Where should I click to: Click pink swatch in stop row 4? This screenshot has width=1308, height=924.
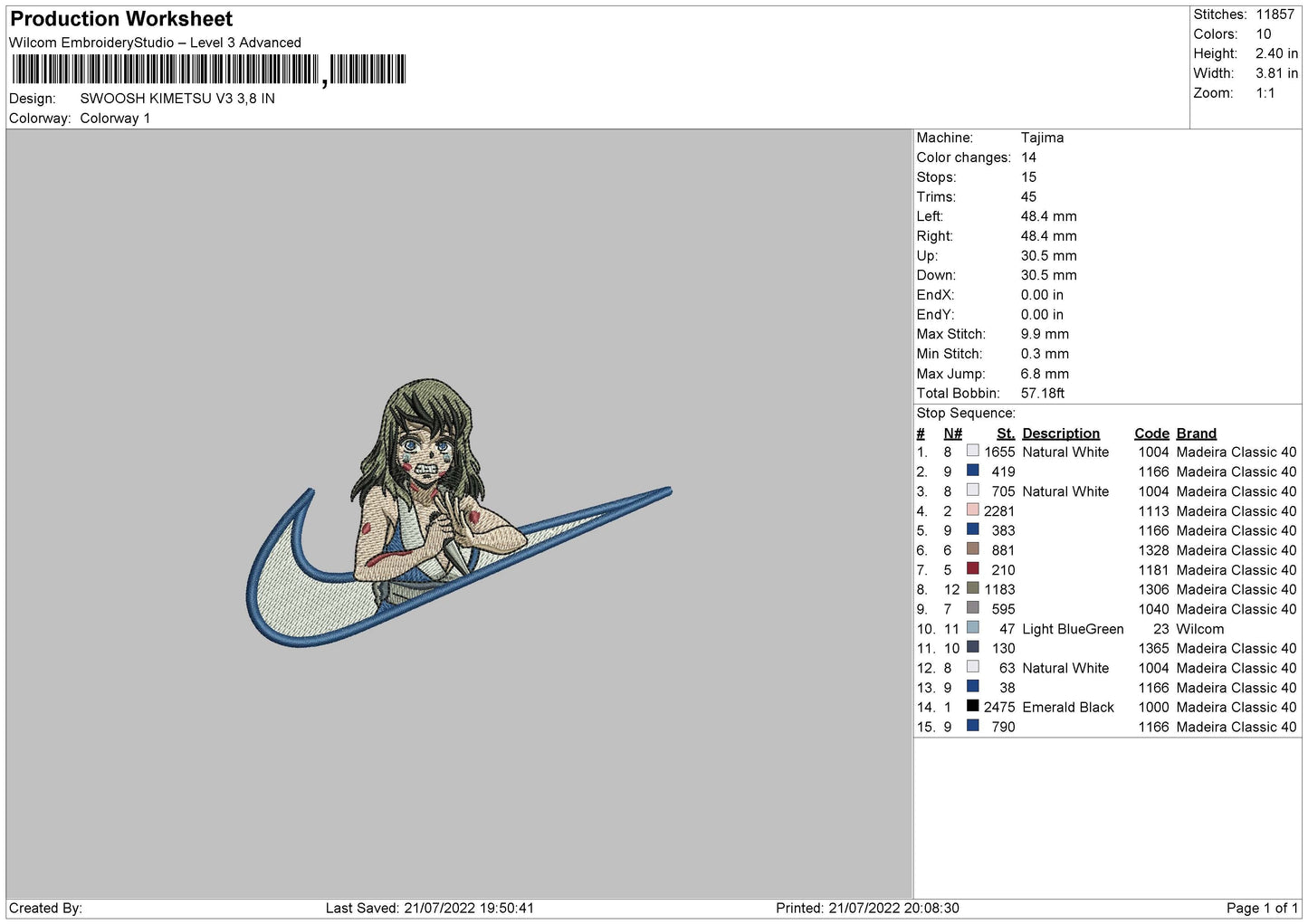pos(972,510)
